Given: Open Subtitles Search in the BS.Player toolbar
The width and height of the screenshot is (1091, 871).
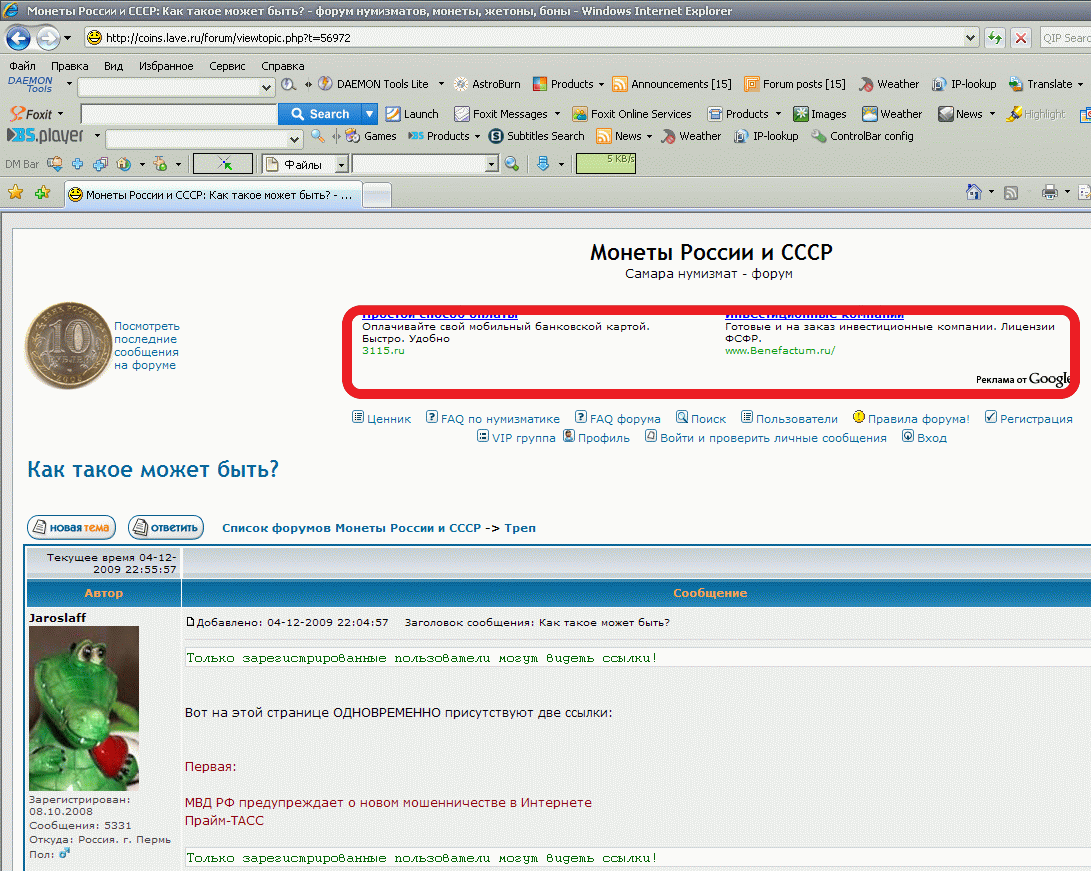Looking at the screenshot, I should click(536, 136).
